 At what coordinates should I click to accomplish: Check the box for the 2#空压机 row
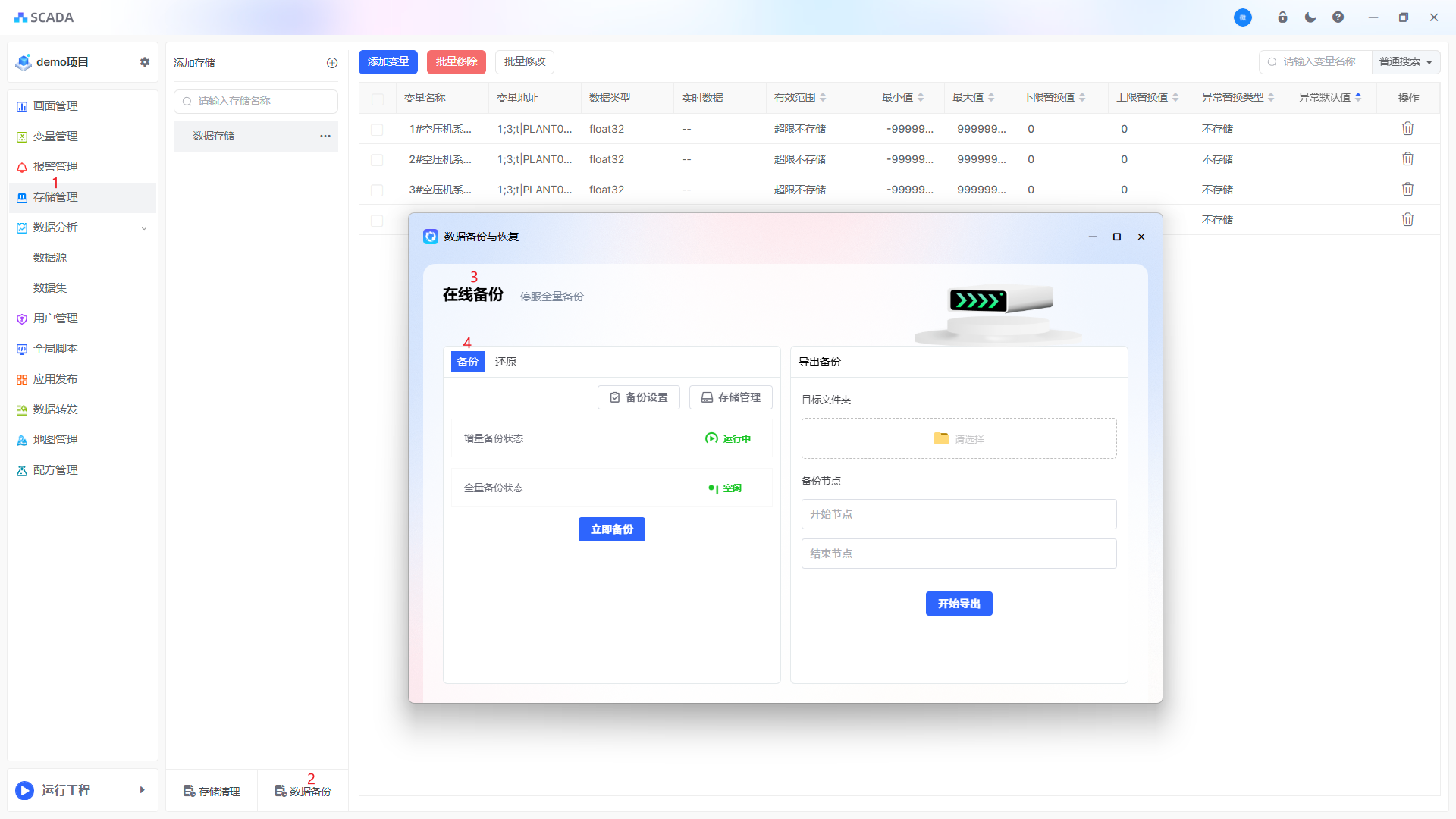pos(377,160)
